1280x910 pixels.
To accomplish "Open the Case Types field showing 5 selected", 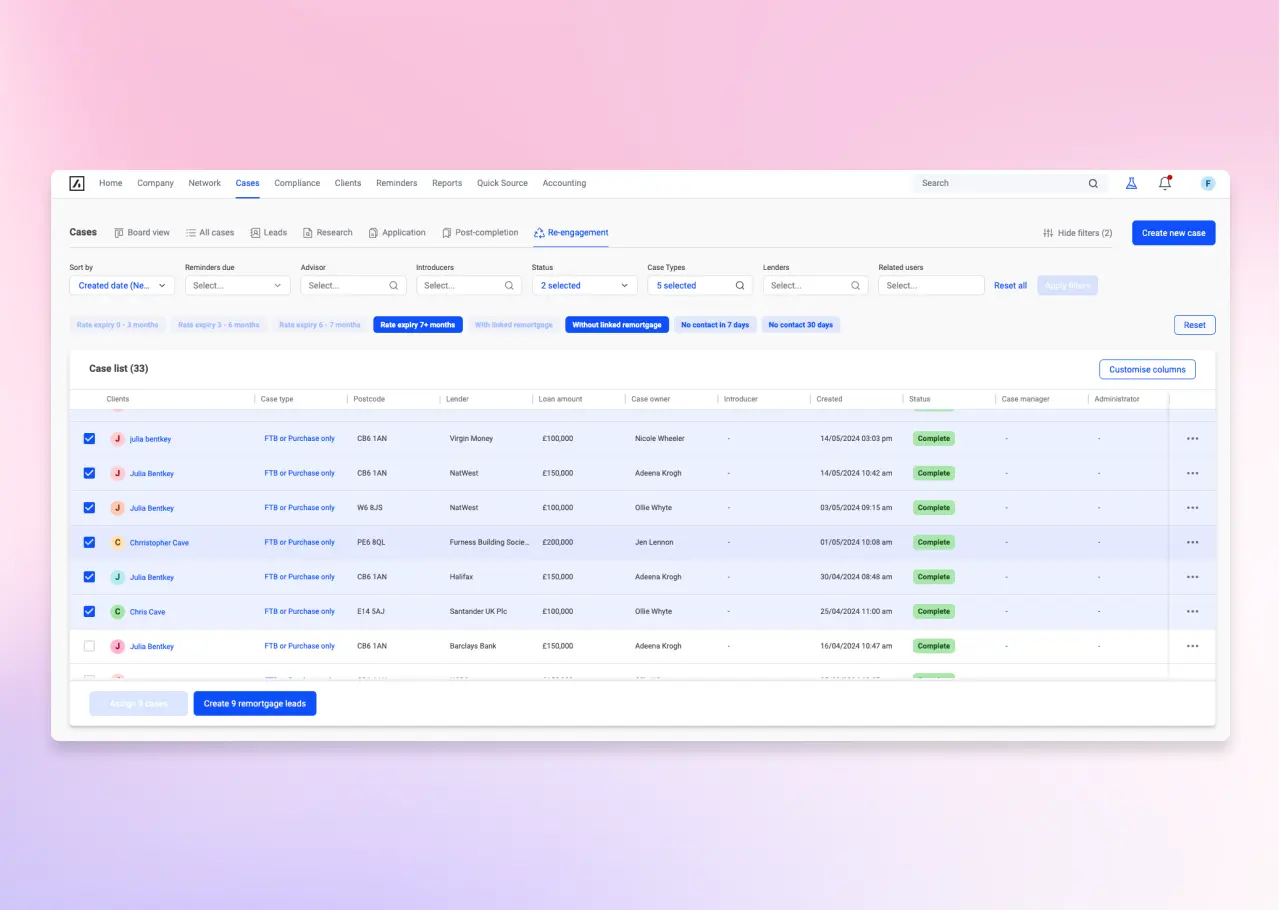I will [x=700, y=285].
